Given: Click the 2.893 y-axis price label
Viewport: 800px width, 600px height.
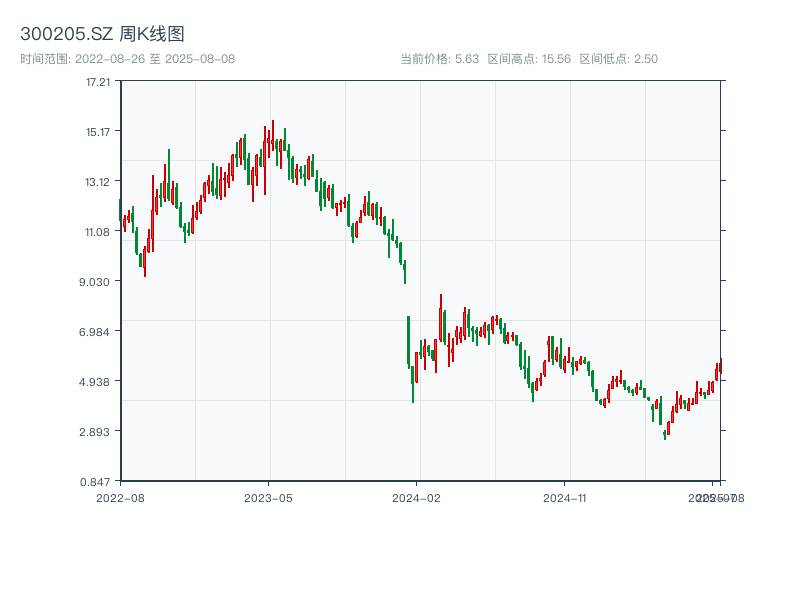Looking at the screenshot, I should 98,432.
